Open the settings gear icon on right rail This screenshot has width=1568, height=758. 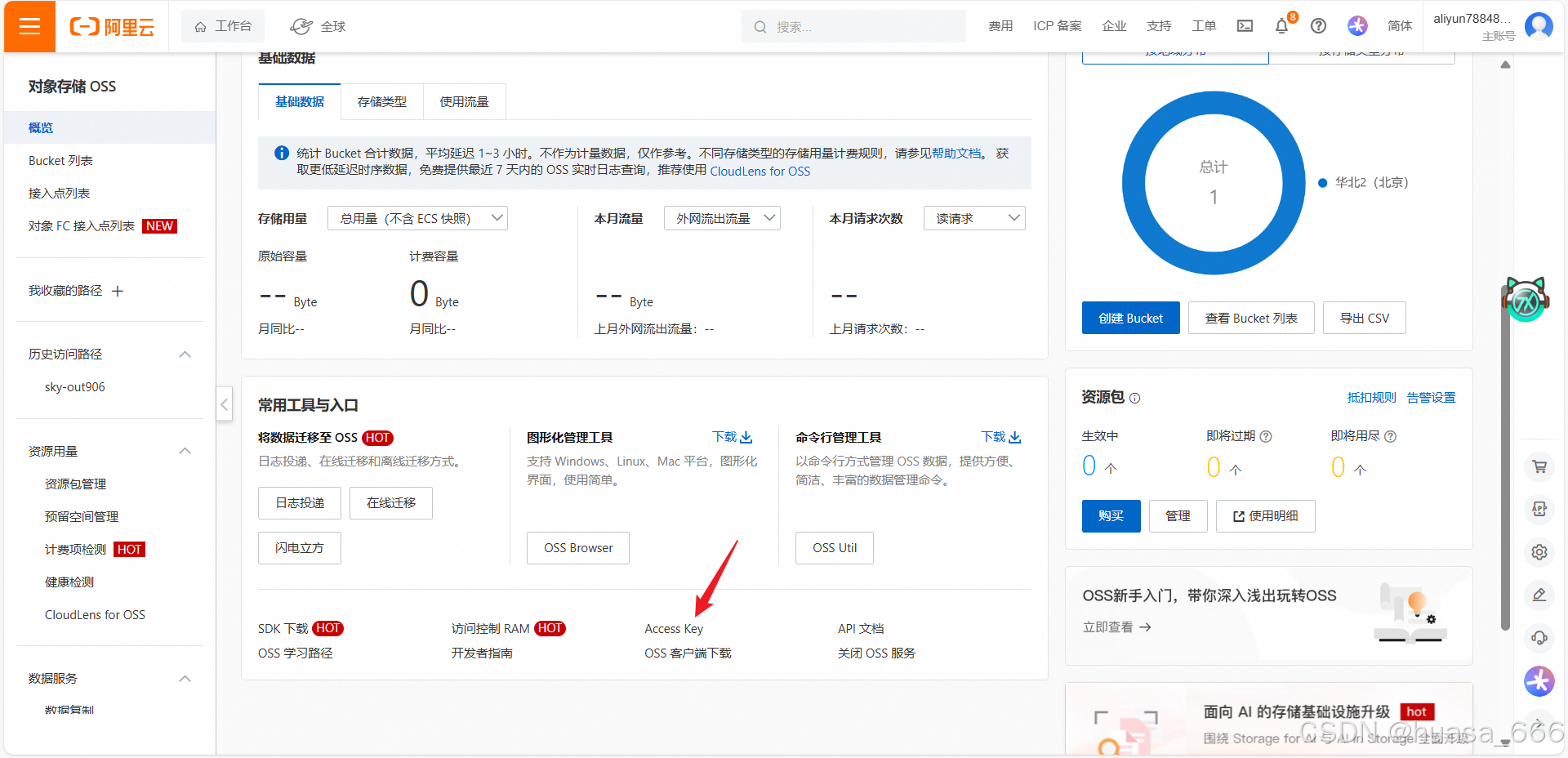[1539, 552]
